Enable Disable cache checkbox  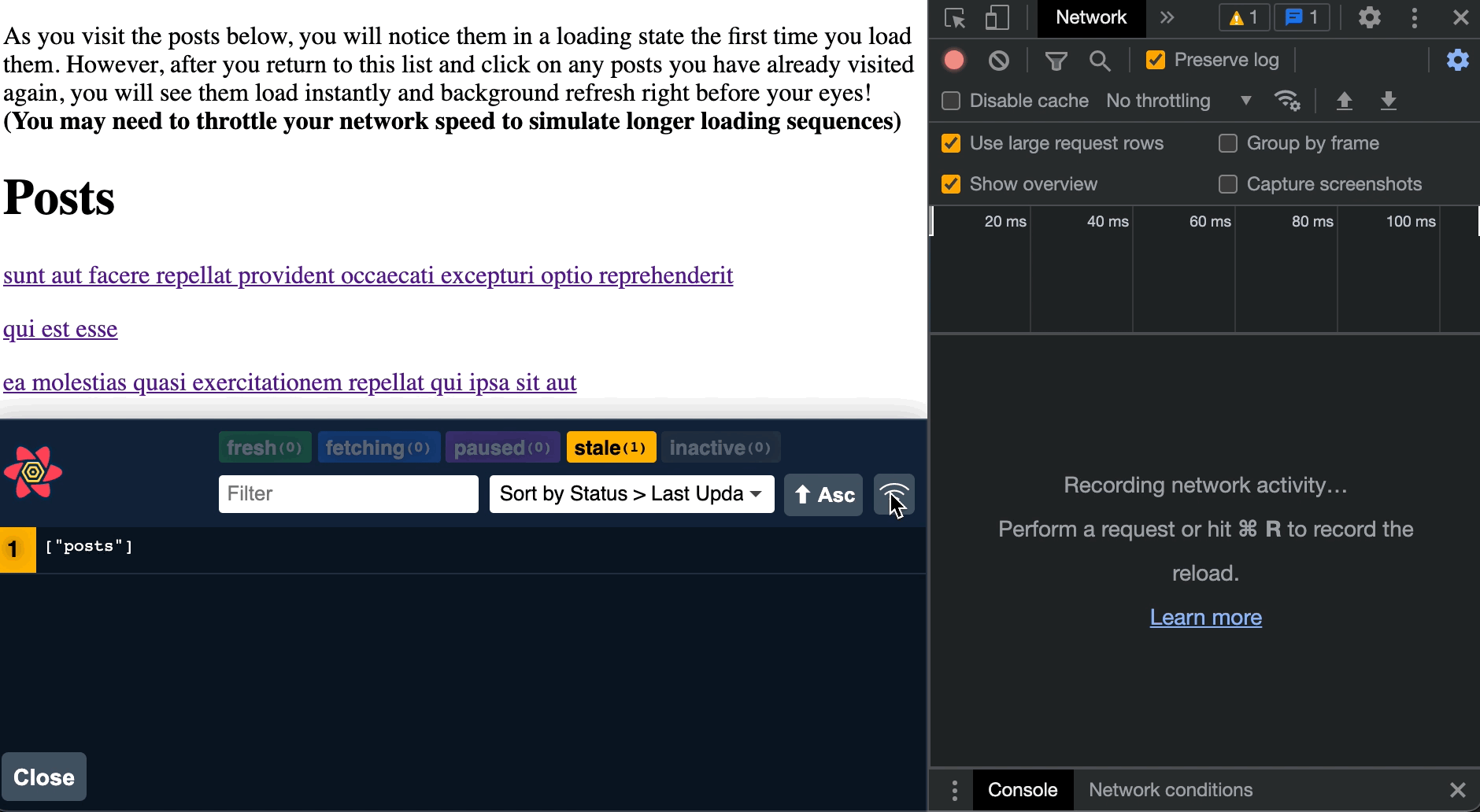pos(951,101)
